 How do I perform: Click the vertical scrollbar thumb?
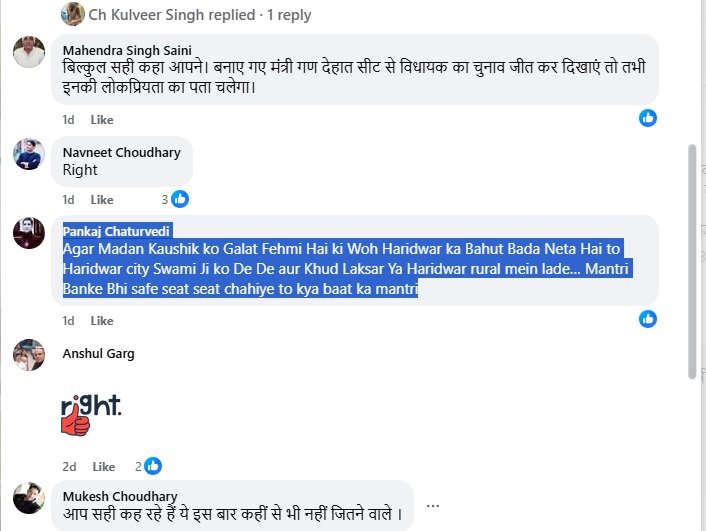pyautogui.click(x=691, y=260)
